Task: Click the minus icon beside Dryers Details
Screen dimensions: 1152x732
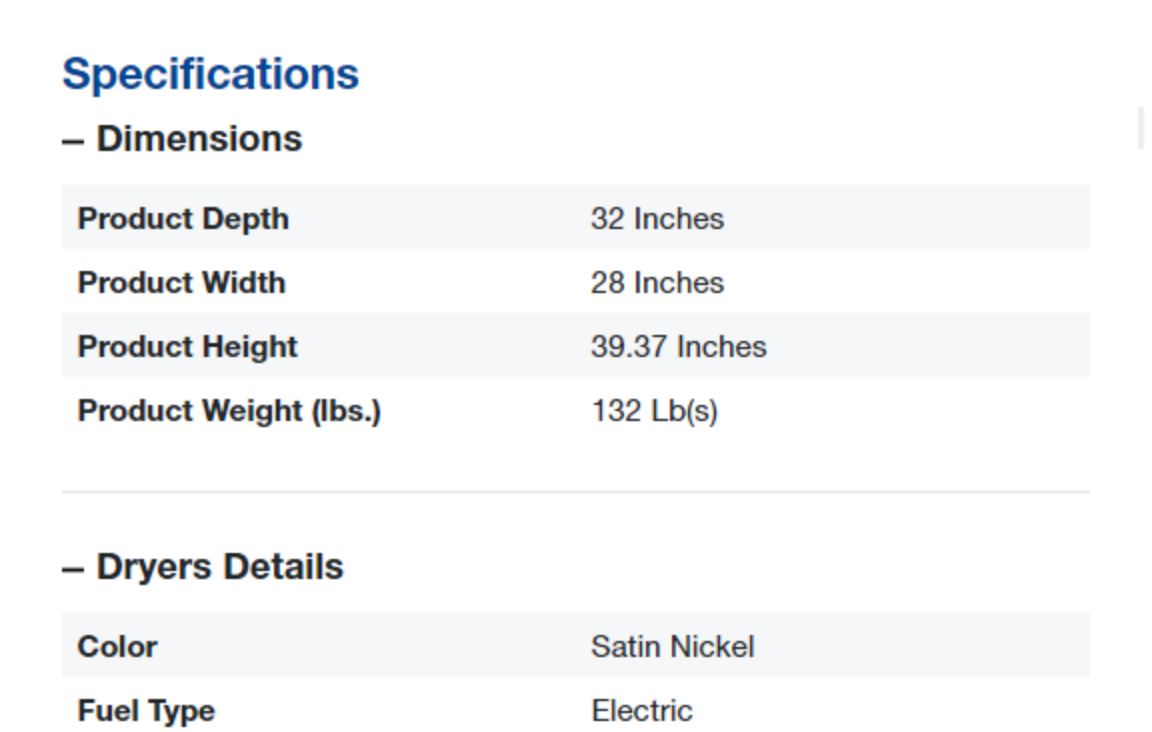Action: tap(73, 569)
